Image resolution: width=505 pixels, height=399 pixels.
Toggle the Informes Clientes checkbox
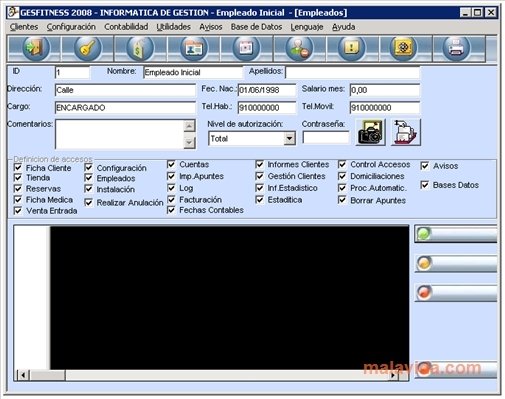tap(259, 164)
